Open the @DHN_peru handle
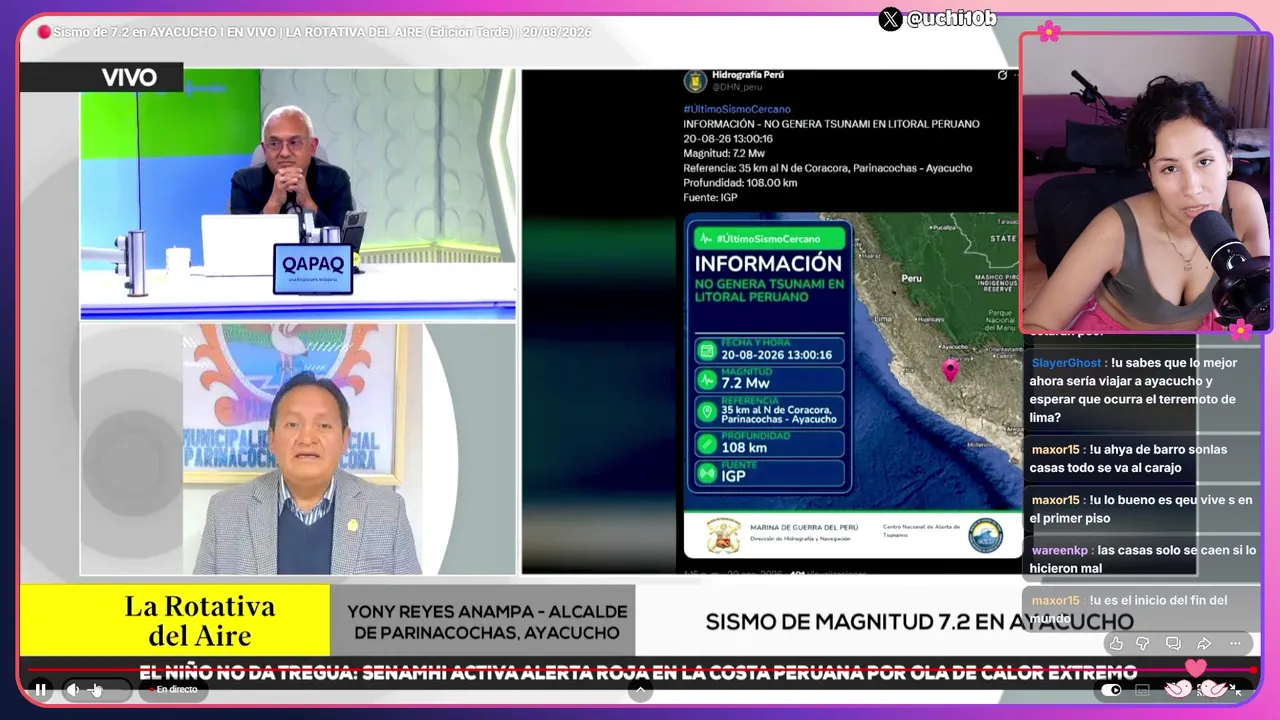Screen dimensions: 1280x720 736,87
